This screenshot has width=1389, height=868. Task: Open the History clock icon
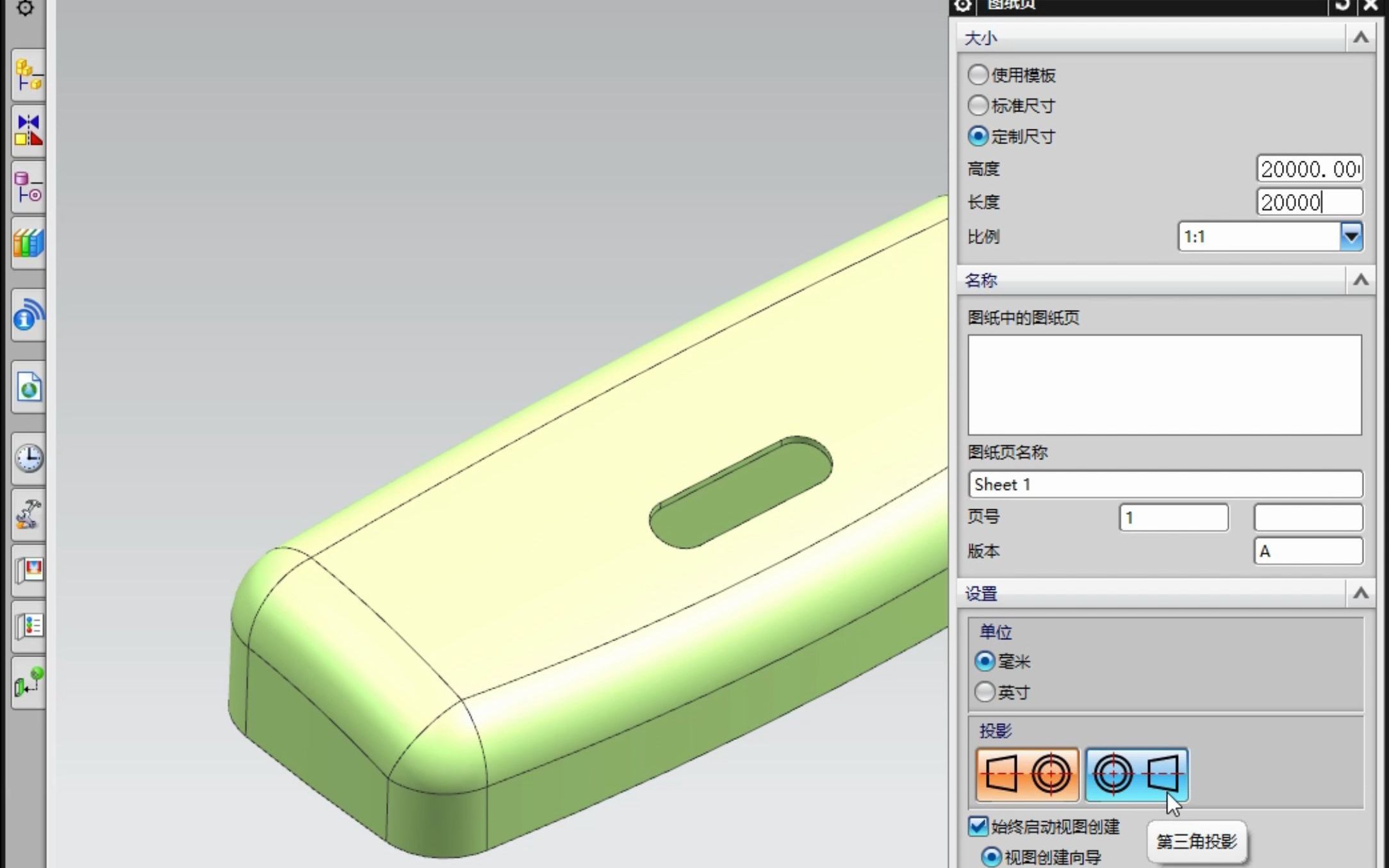coord(28,458)
